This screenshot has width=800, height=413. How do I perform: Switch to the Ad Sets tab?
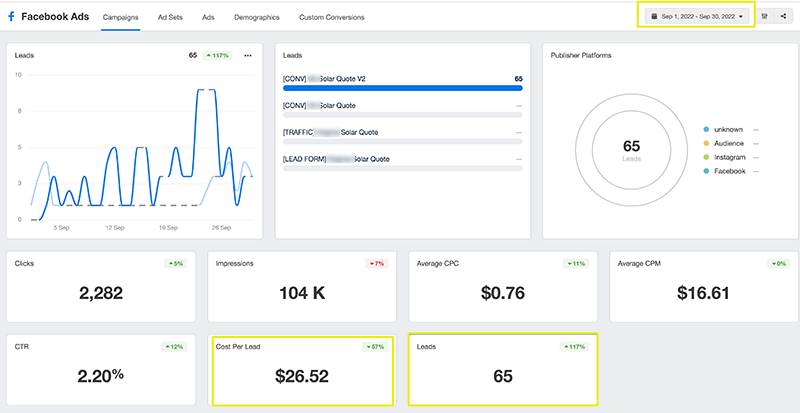[170, 17]
